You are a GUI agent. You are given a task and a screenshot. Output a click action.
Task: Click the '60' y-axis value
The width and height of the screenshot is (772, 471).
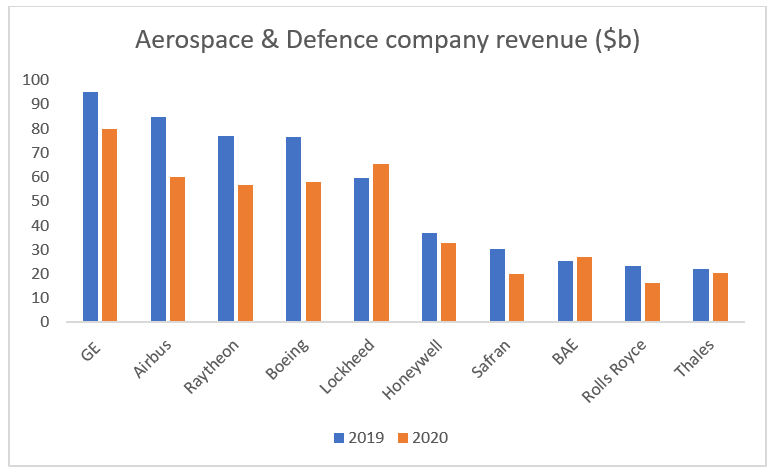[x=40, y=177]
